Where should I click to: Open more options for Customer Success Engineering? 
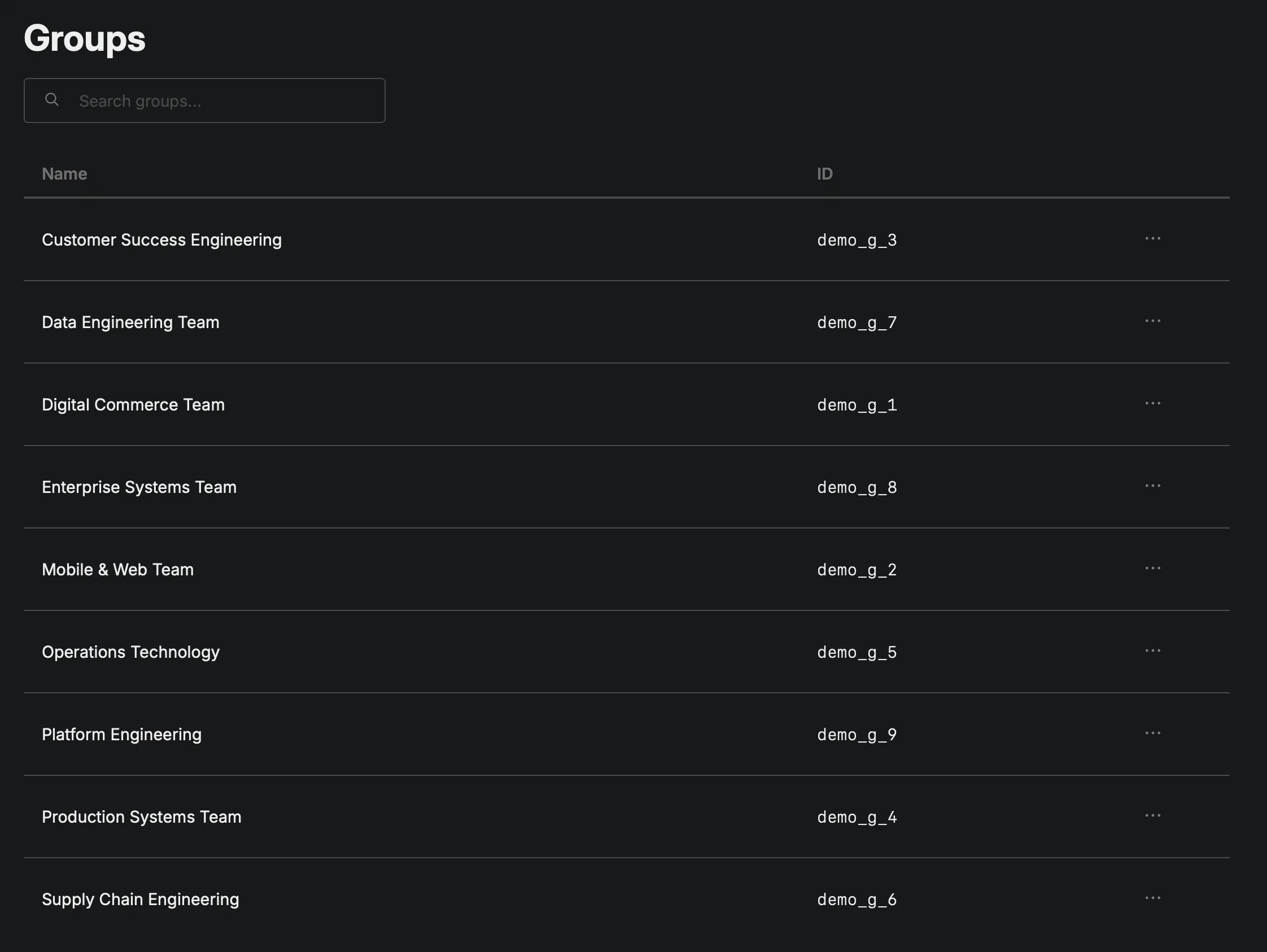1152,238
